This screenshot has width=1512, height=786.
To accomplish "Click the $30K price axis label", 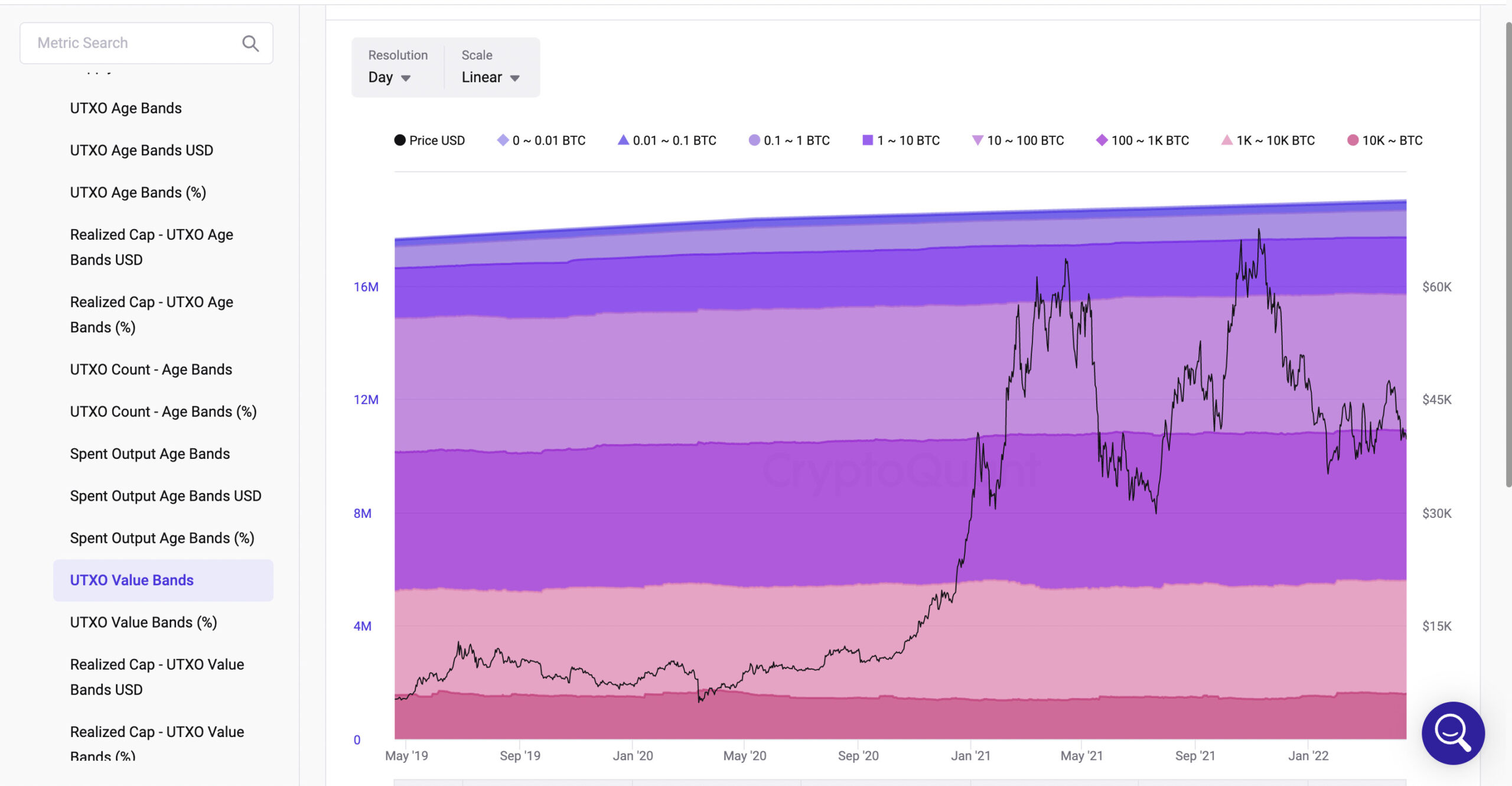I will click(1437, 513).
